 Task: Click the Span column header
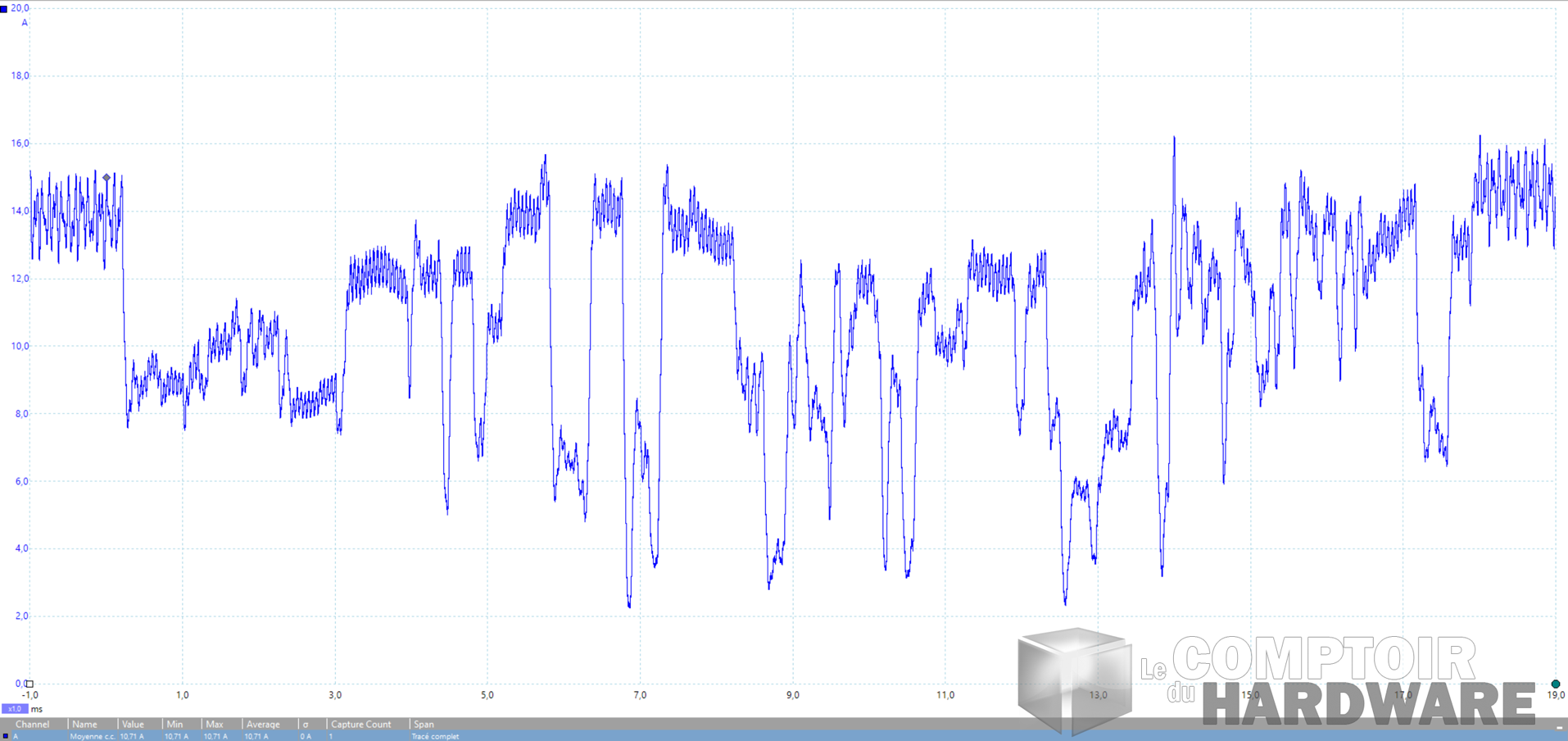click(x=424, y=725)
